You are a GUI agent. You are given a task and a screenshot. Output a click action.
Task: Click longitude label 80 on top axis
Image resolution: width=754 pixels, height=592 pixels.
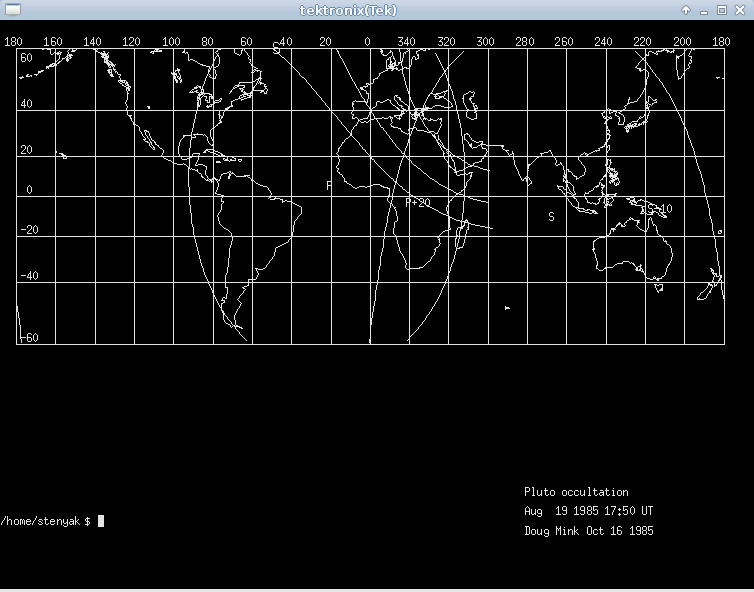click(207, 42)
